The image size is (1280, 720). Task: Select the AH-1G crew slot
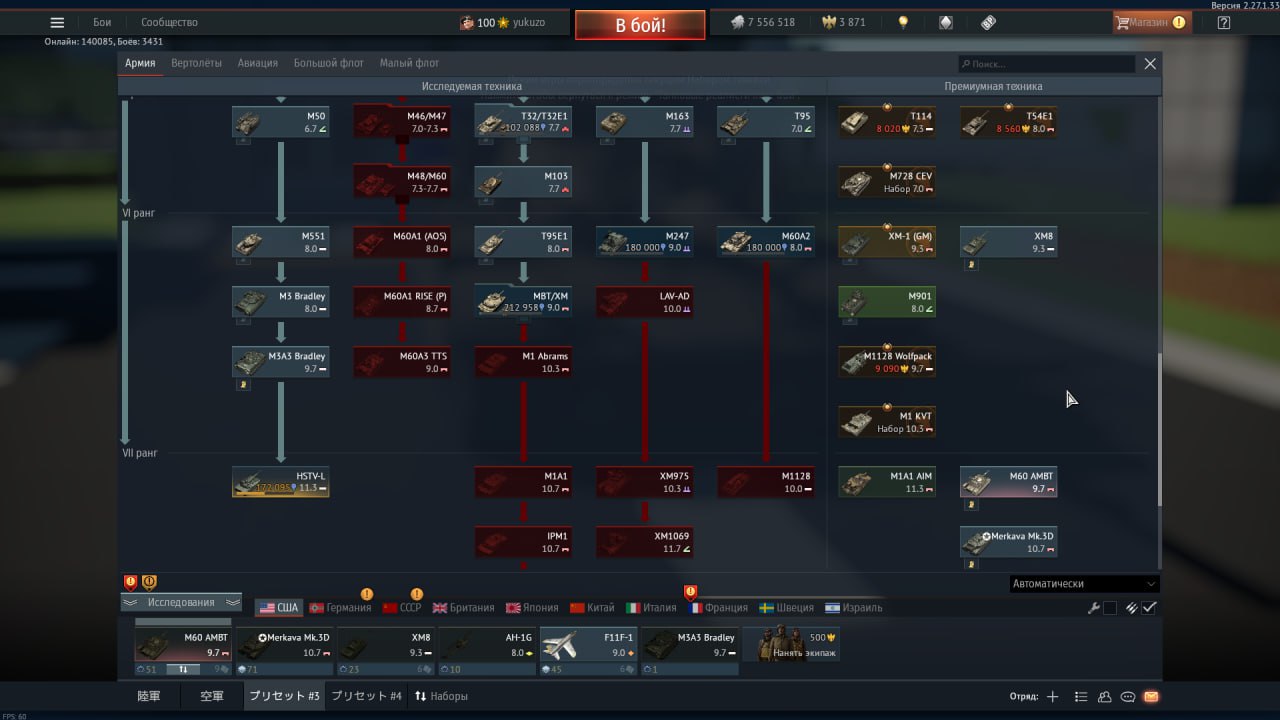click(x=488, y=645)
